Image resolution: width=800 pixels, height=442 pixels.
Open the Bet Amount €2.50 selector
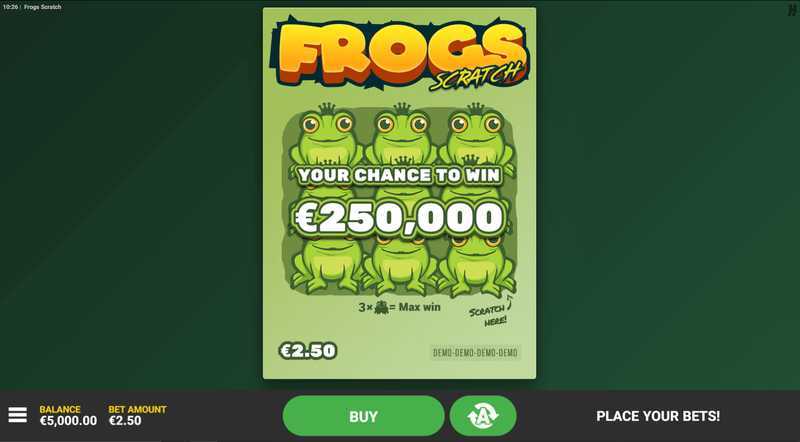tap(137, 415)
